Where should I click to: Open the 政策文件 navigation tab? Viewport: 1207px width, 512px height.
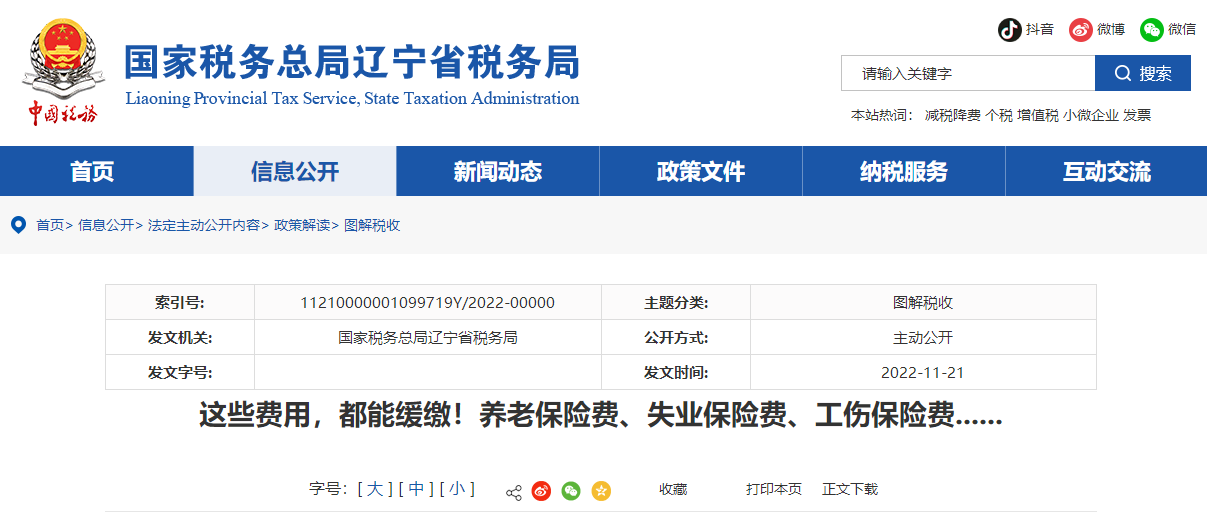[x=701, y=171]
